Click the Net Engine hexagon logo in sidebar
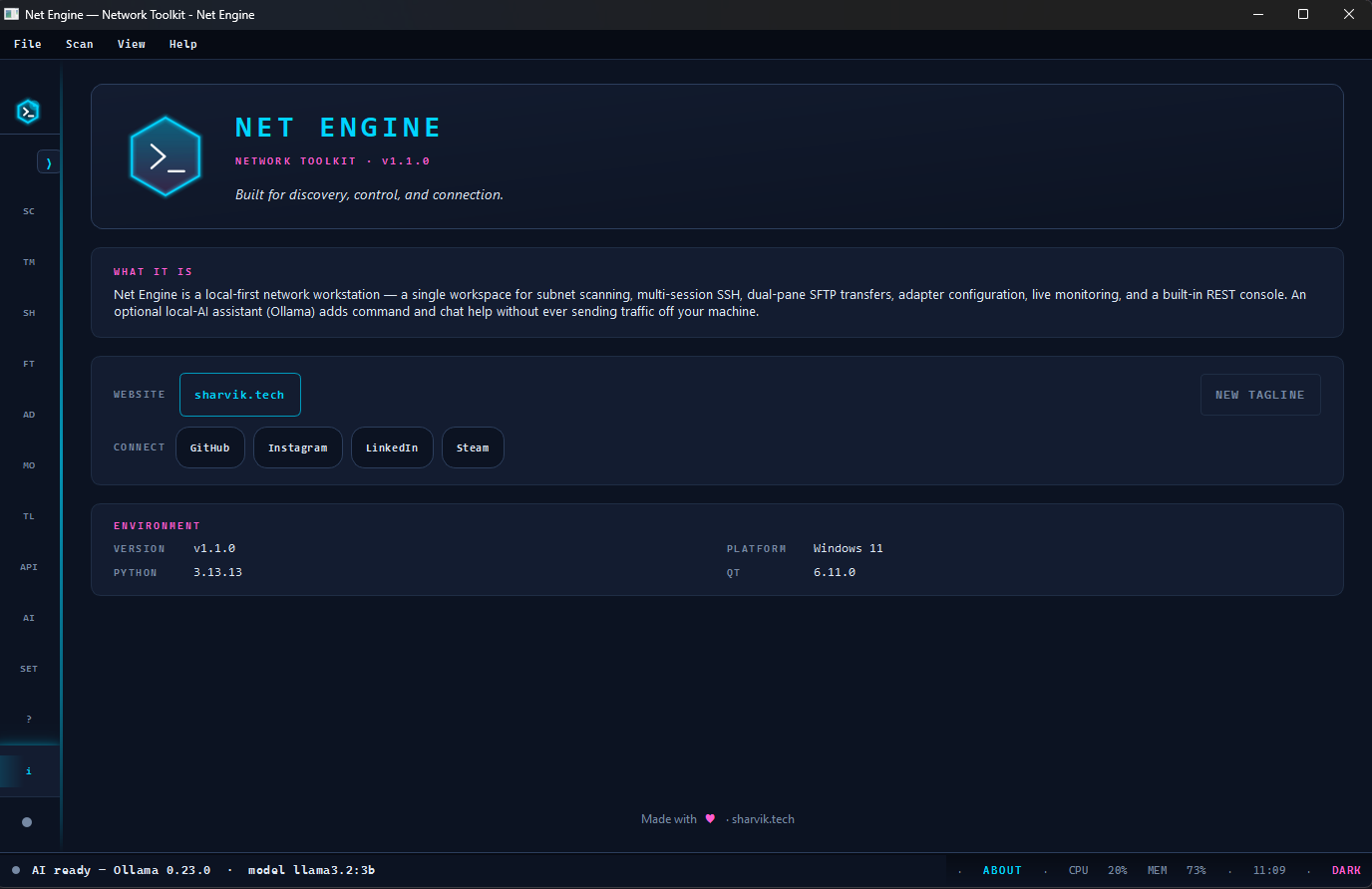 pyautogui.click(x=28, y=112)
